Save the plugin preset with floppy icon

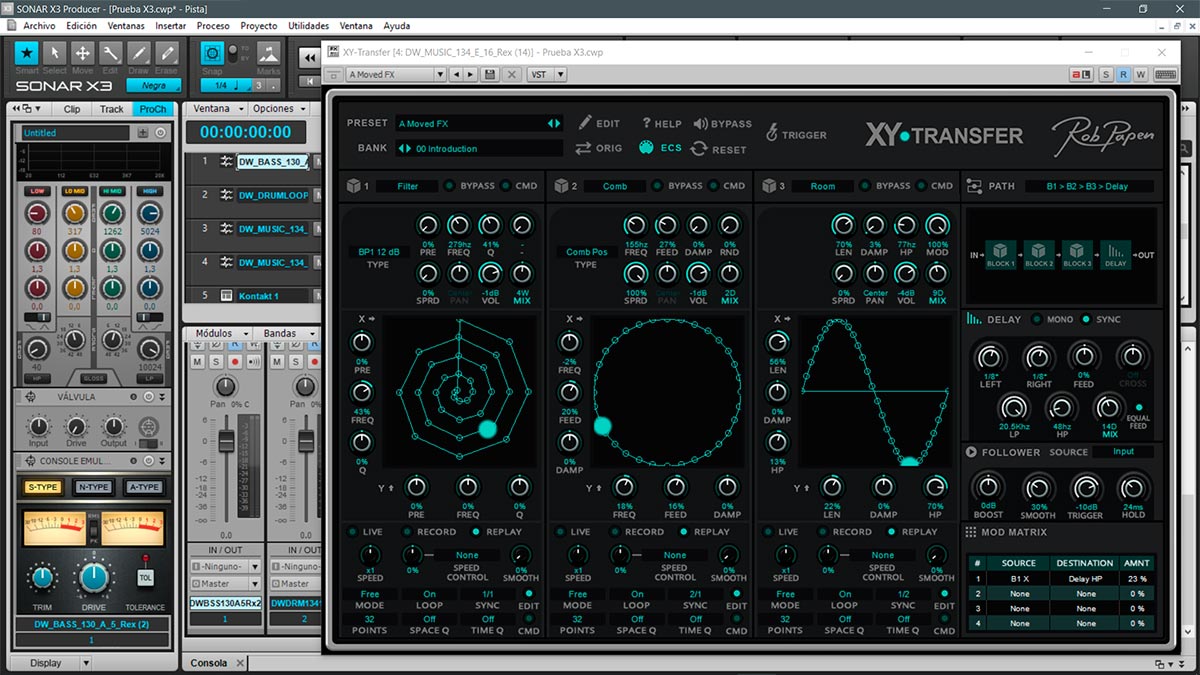pyautogui.click(x=490, y=74)
